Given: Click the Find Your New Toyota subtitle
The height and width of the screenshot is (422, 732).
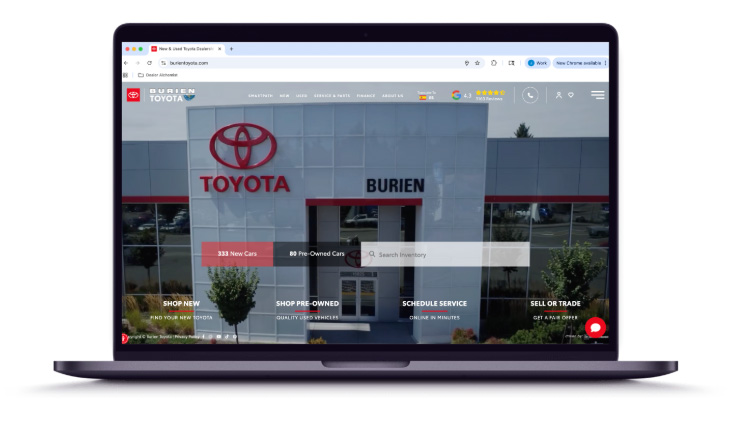Looking at the screenshot, I should pyautogui.click(x=181, y=317).
